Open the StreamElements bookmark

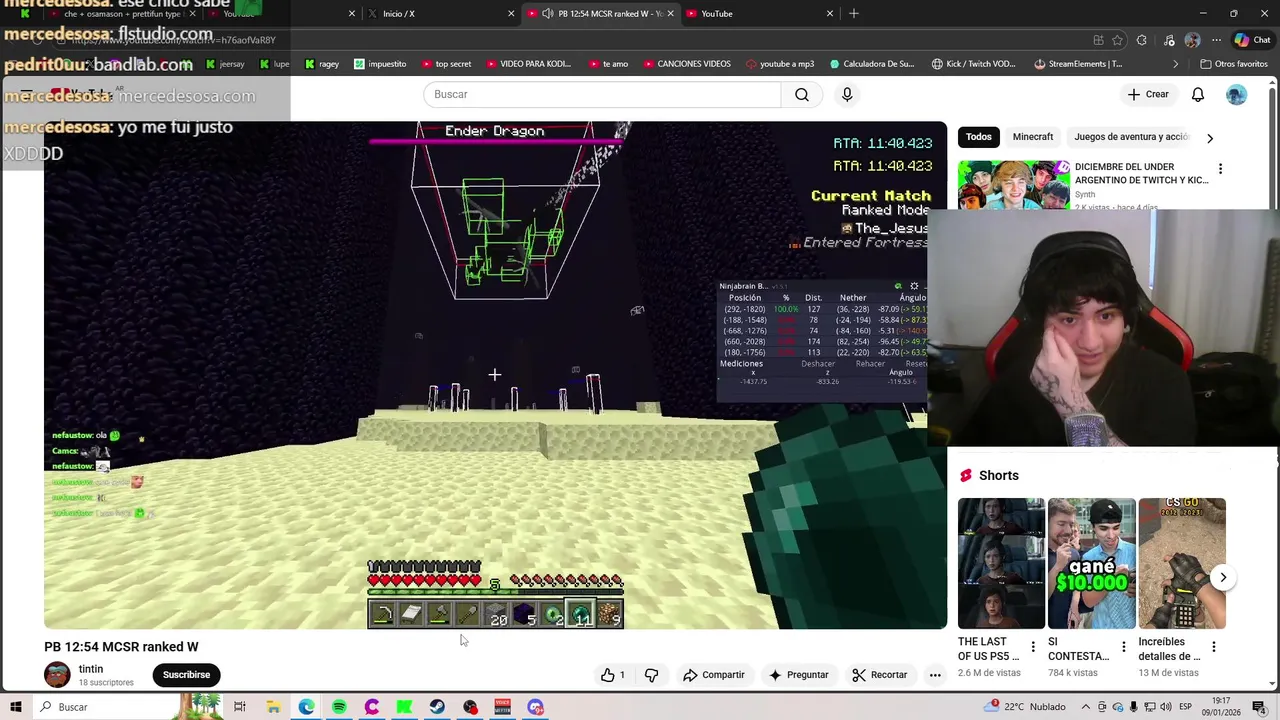[1078, 64]
